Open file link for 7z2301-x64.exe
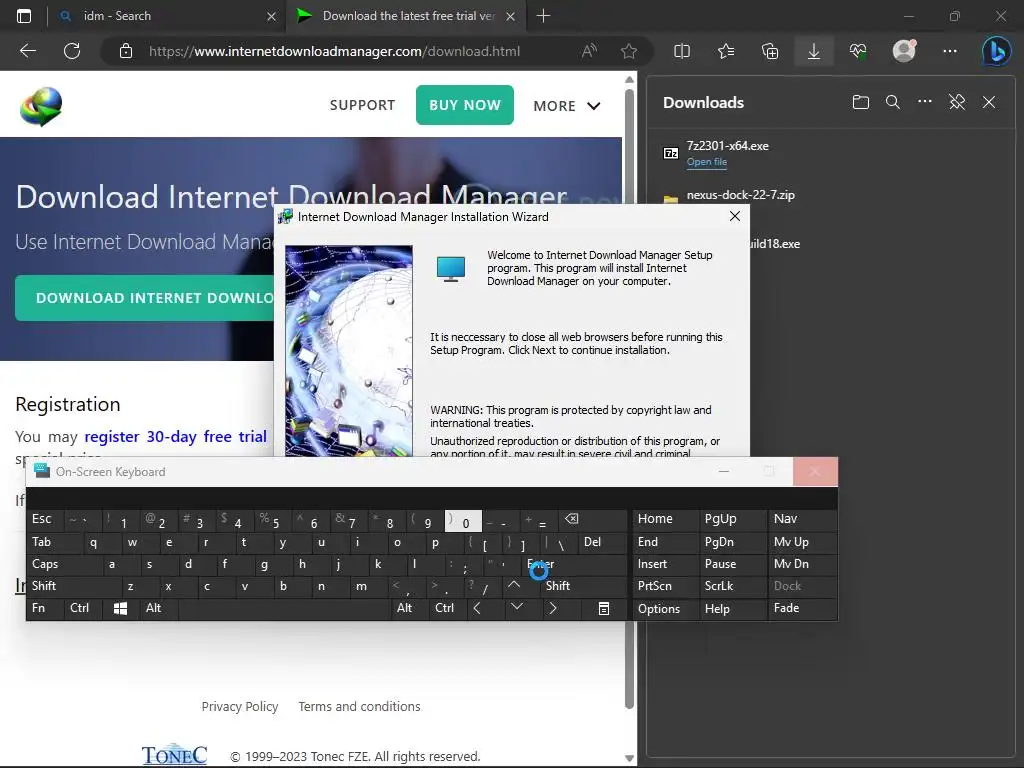The height and width of the screenshot is (768, 1024). click(707, 162)
